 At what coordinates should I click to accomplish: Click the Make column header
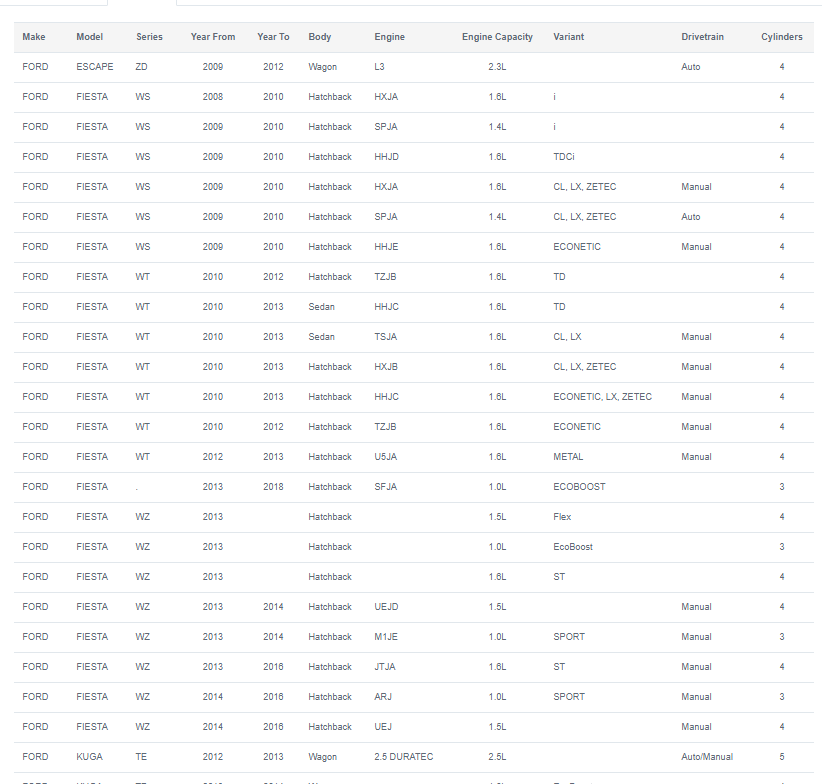34,37
